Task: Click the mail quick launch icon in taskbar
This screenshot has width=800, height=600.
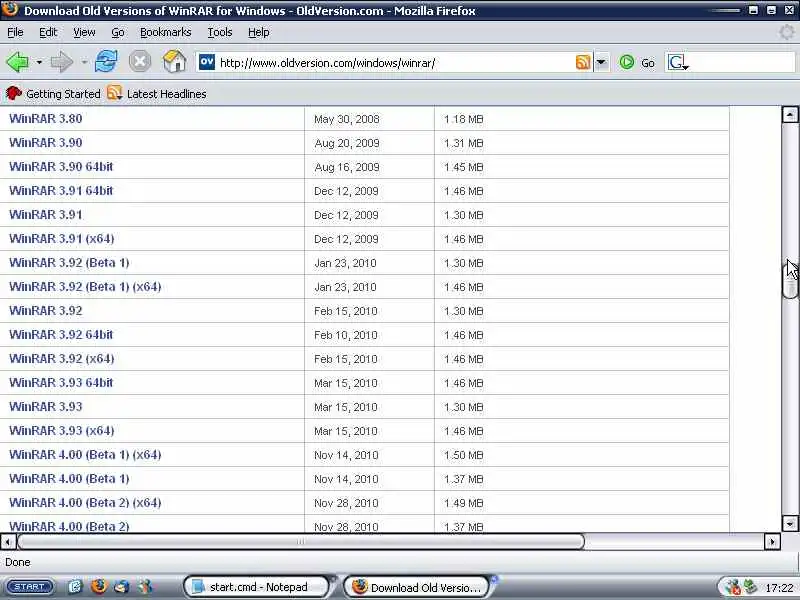Action: click(x=122, y=587)
